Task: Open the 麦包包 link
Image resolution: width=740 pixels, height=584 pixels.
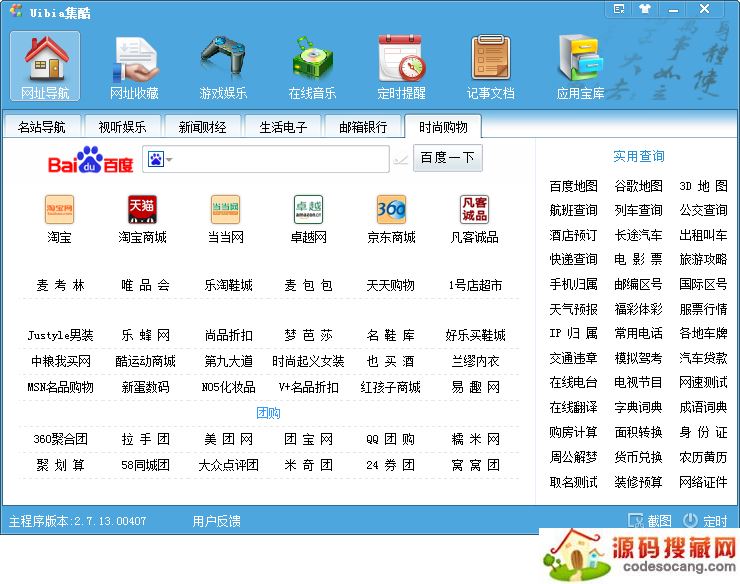Action: coord(308,285)
